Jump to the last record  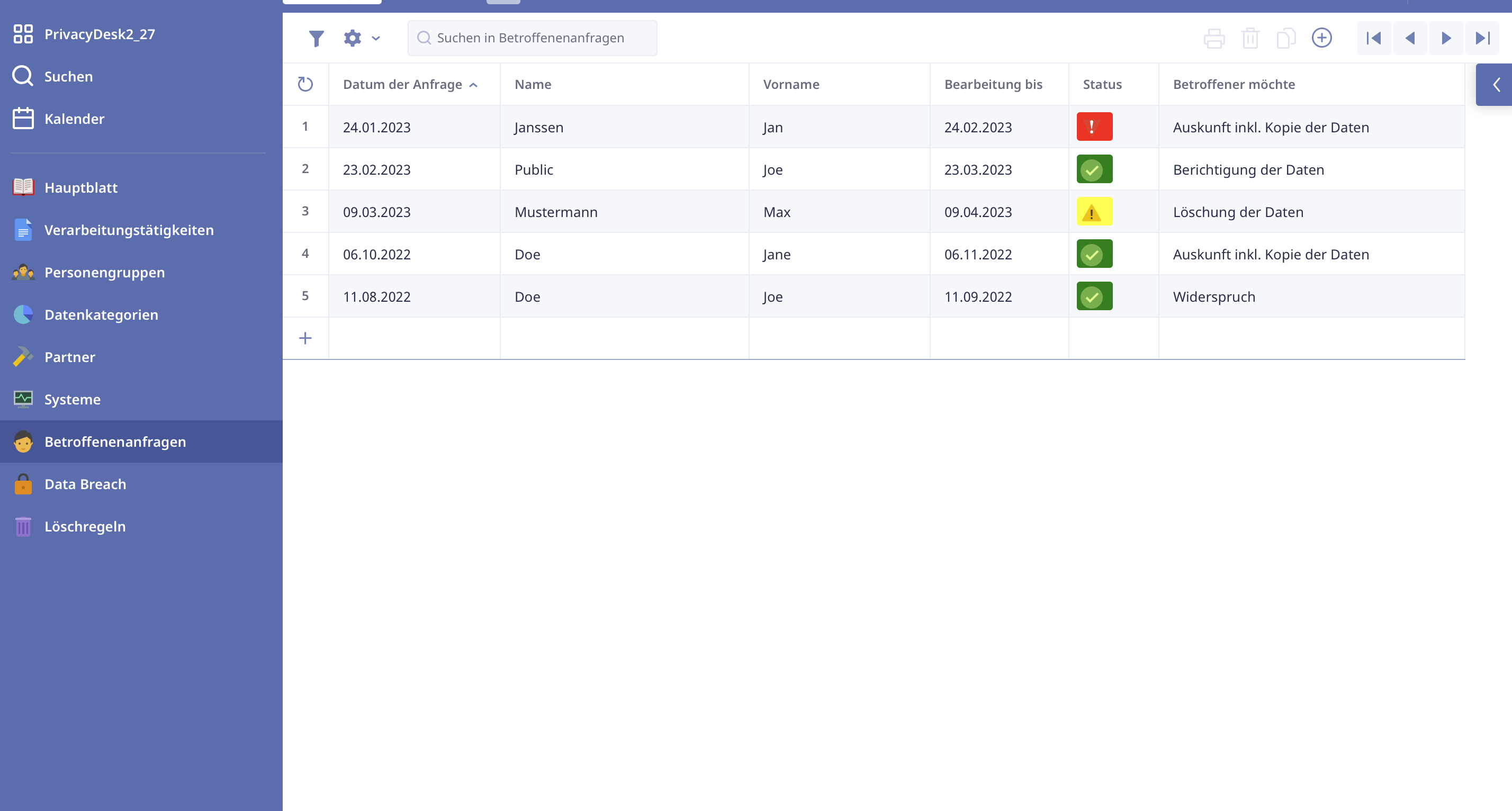tap(1482, 38)
